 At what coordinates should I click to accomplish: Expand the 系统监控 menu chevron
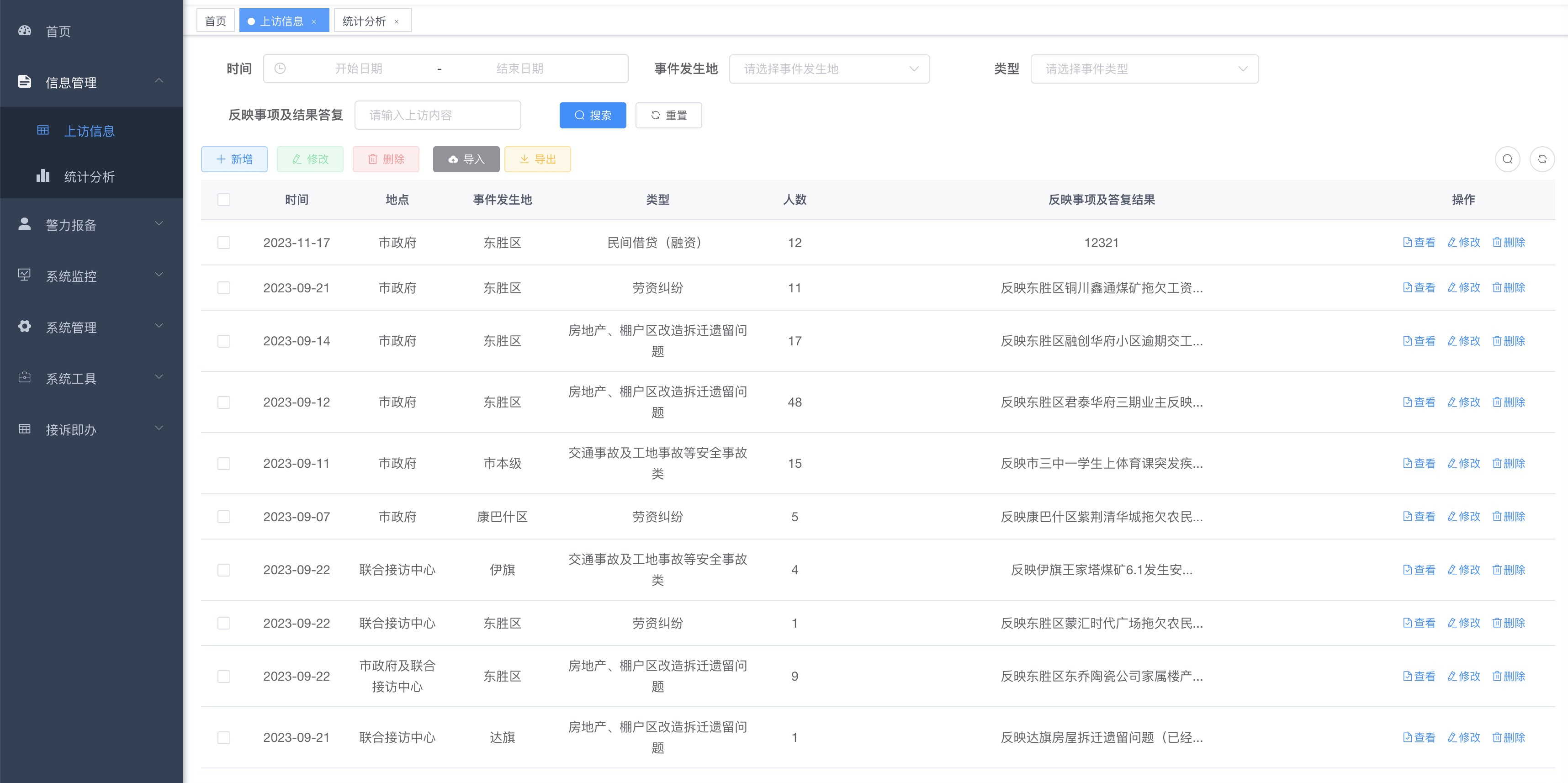(159, 275)
